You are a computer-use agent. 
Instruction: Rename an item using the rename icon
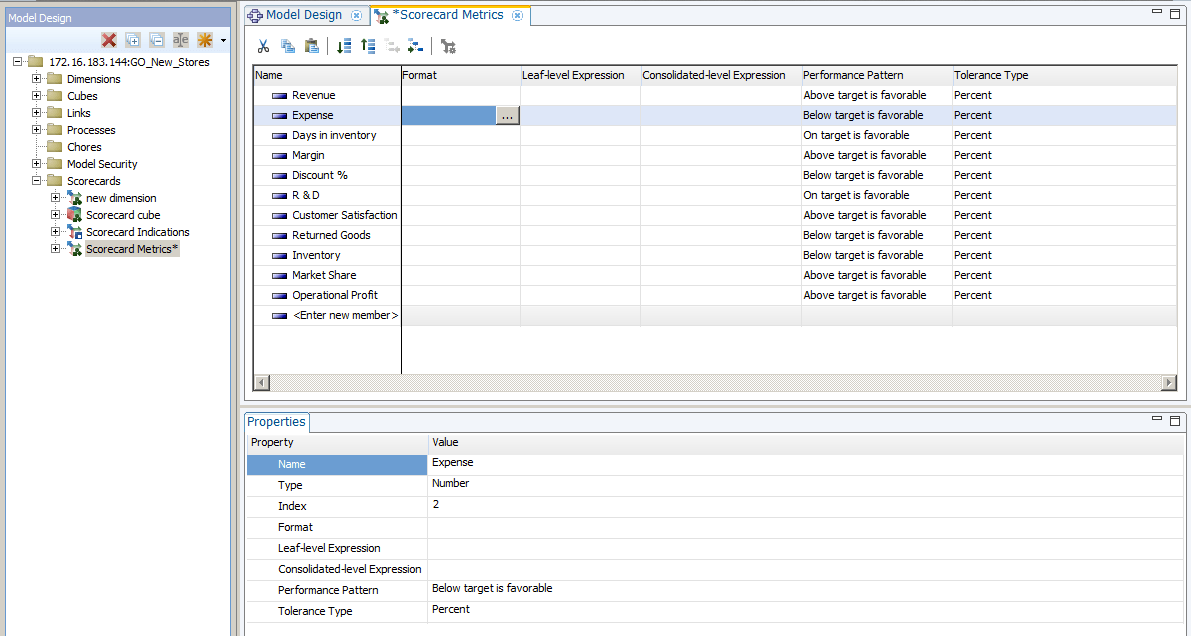point(181,39)
